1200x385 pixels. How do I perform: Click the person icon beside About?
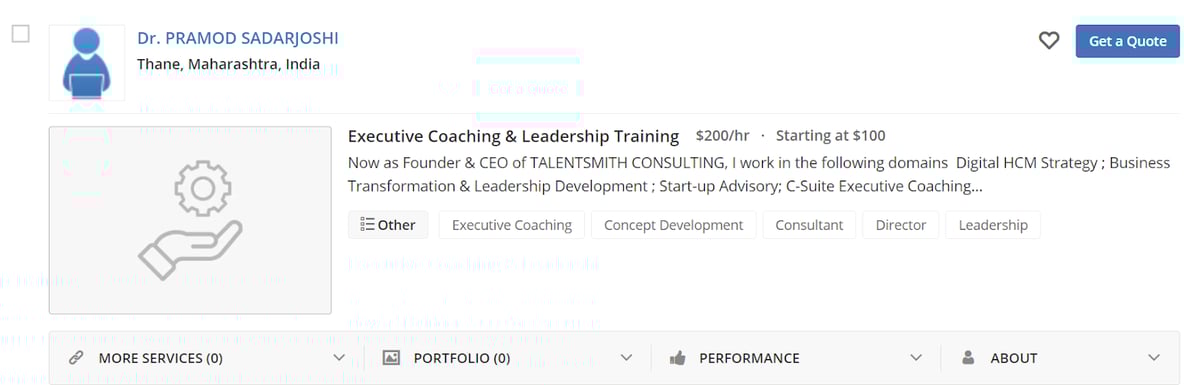(967, 357)
